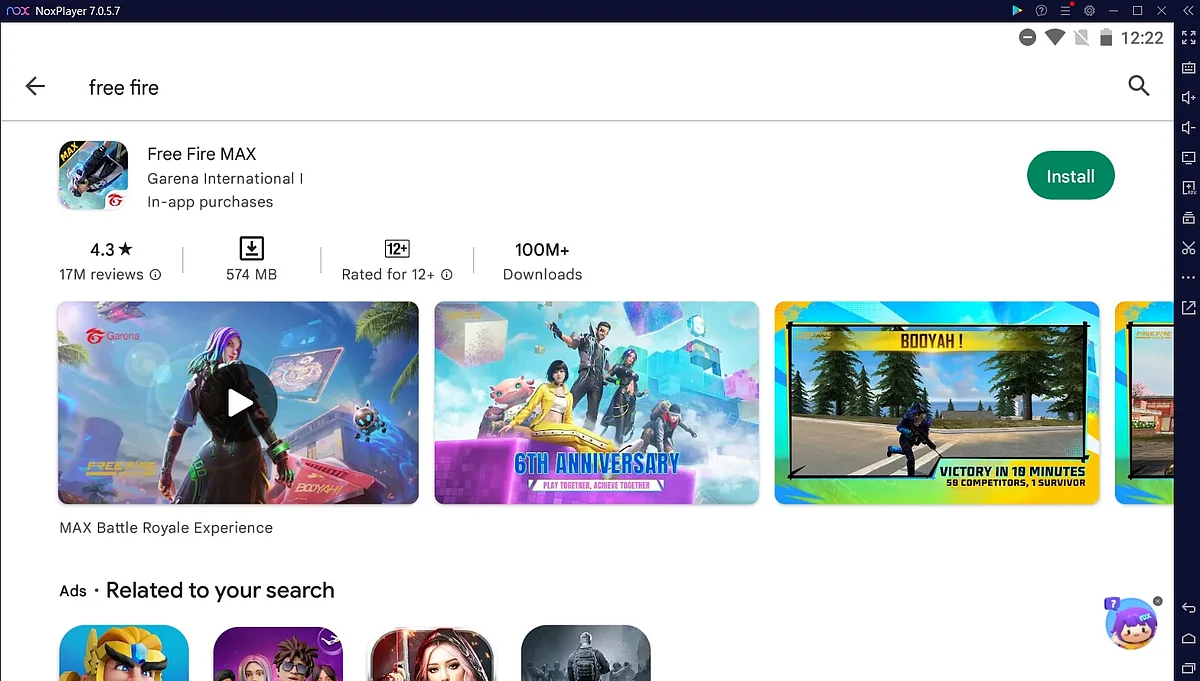
Task: Click the 574 MB download size
Action: [x=252, y=274]
